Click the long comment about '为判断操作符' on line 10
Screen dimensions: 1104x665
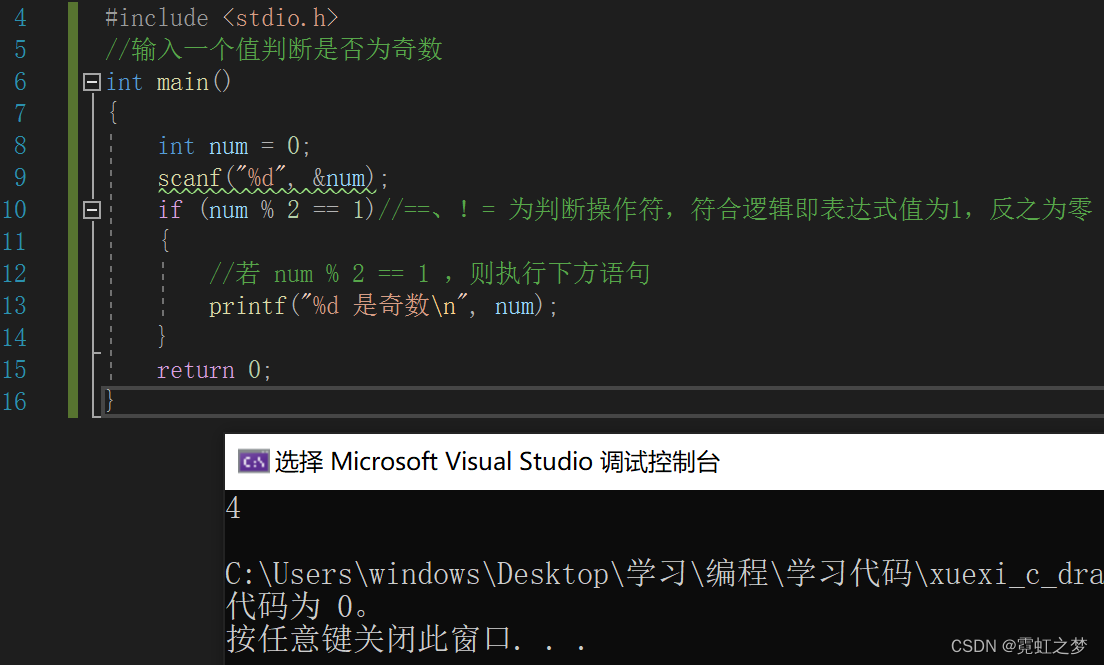pos(735,209)
